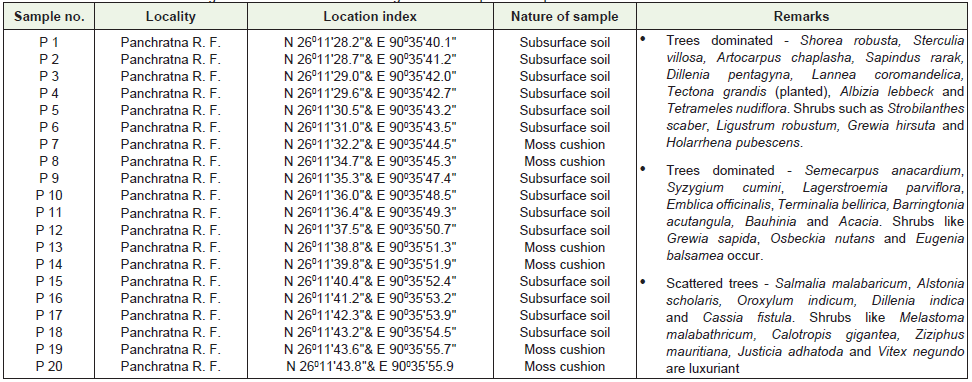Screen dimensions: 972x382
Task: Click 'Subsurface soil' in row P 18
Action: click(564, 332)
